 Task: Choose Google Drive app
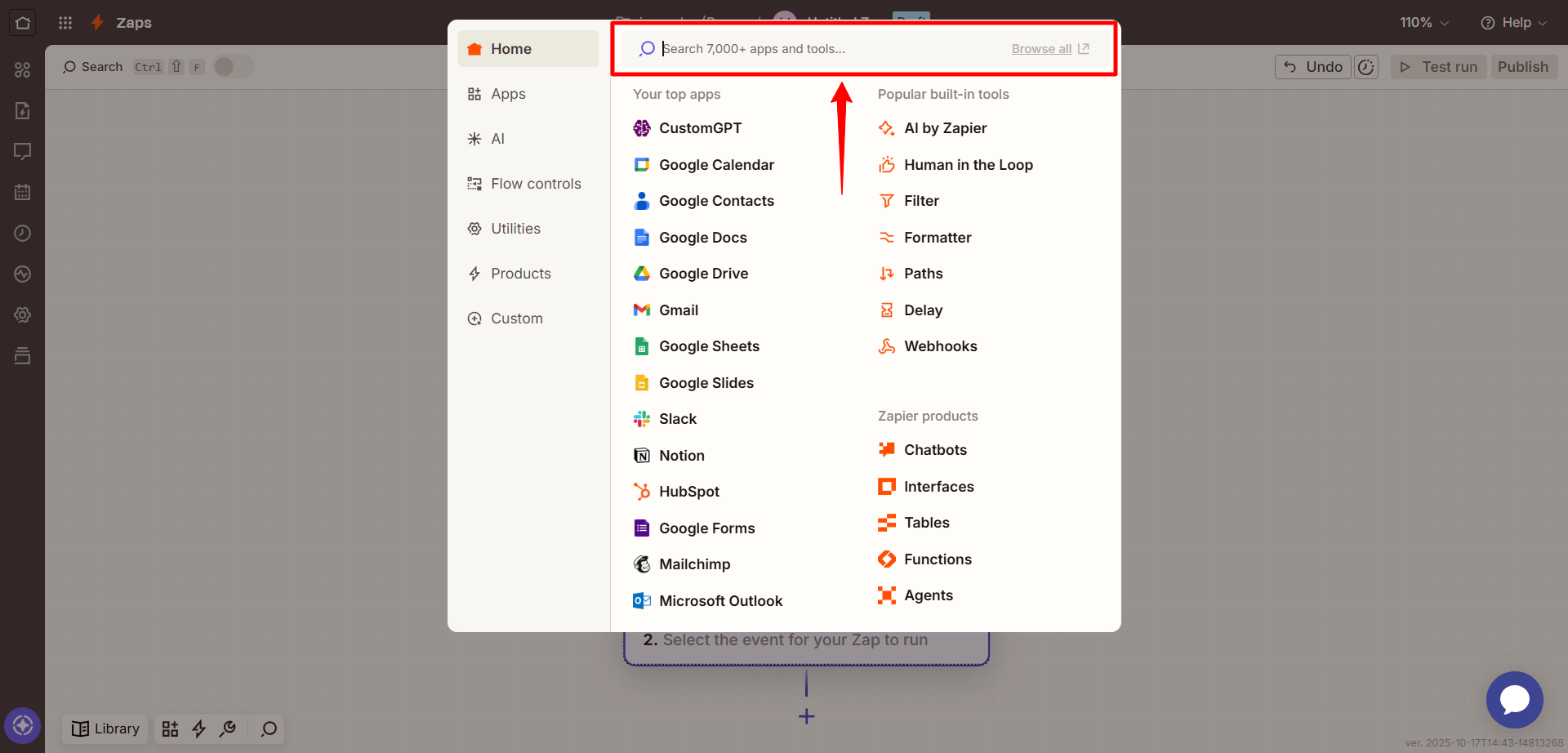(x=691, y=274)
